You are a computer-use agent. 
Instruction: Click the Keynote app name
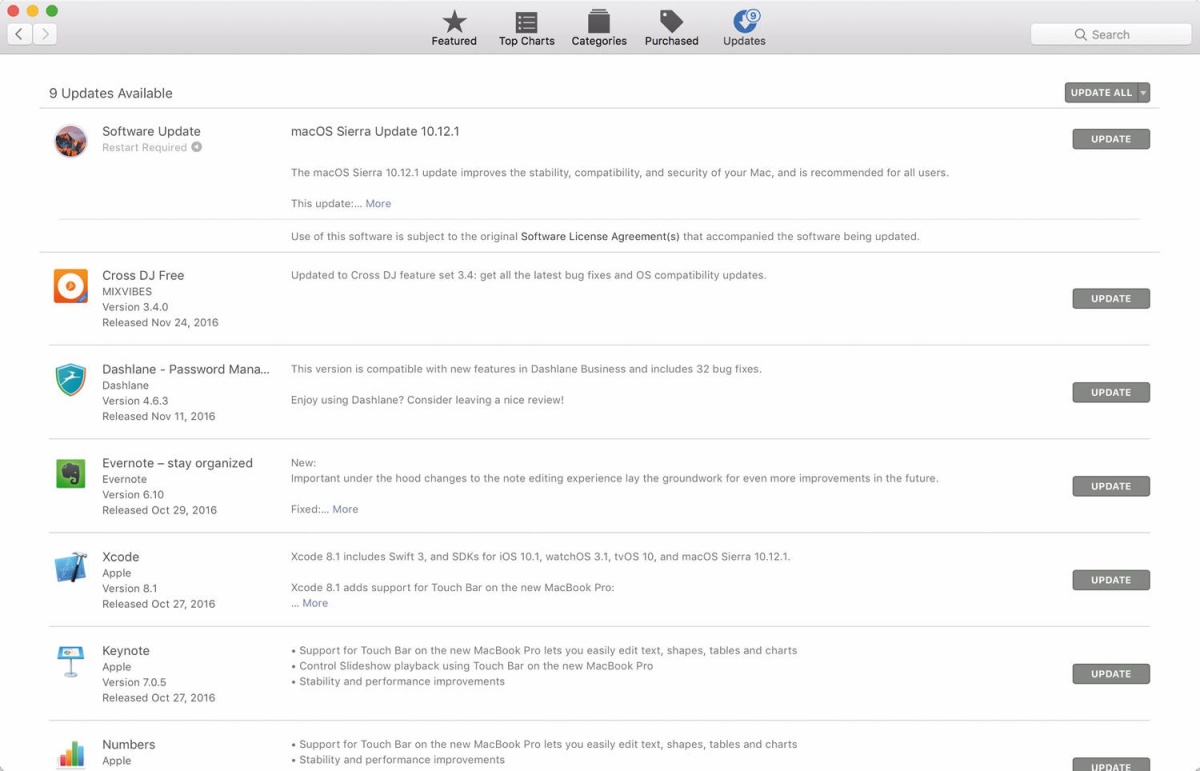tap(126, 651)
